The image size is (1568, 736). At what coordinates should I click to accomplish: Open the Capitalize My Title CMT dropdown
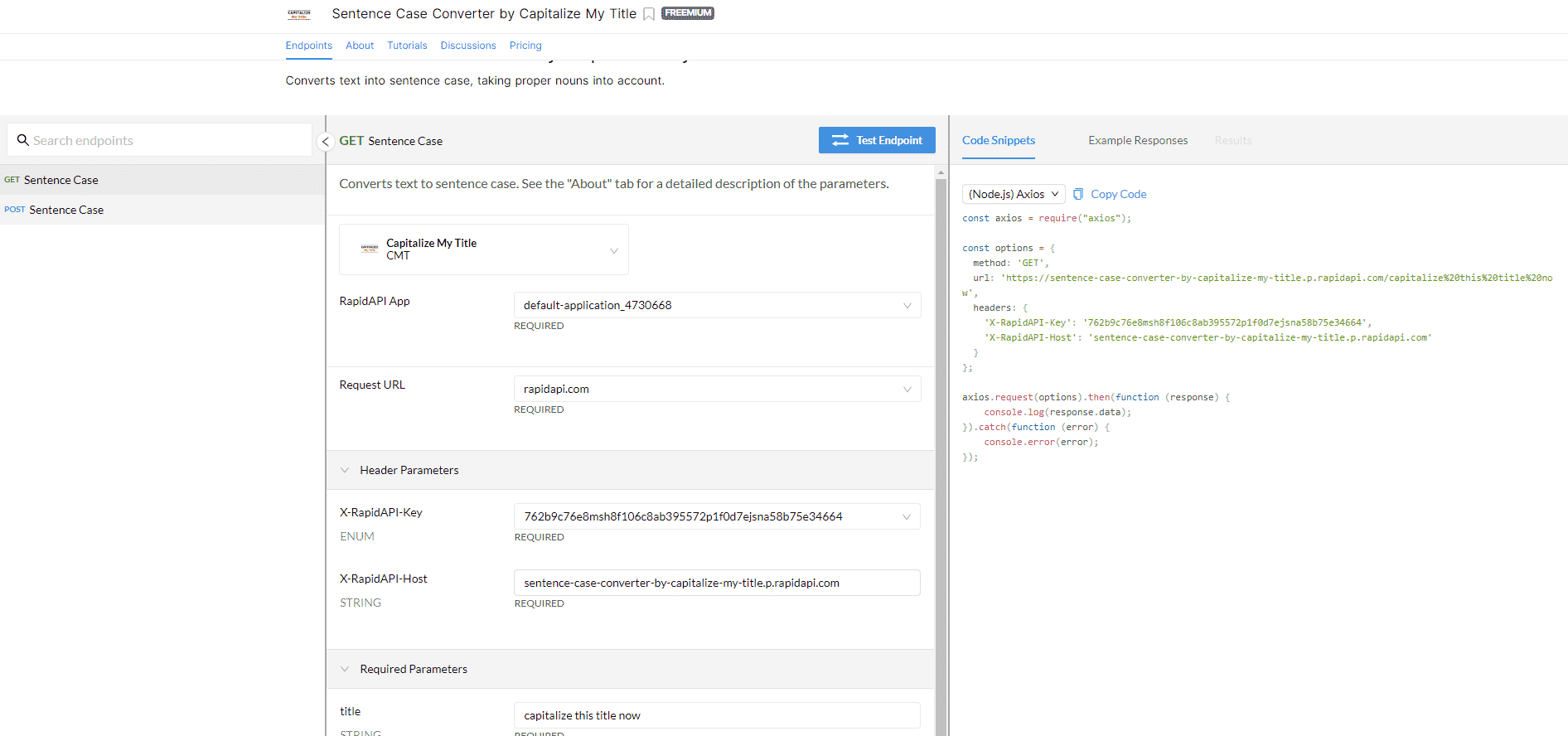click(x=484, y=249)
